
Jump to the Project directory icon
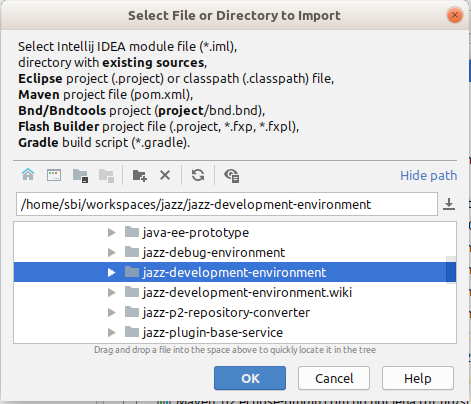coord(80,175)
